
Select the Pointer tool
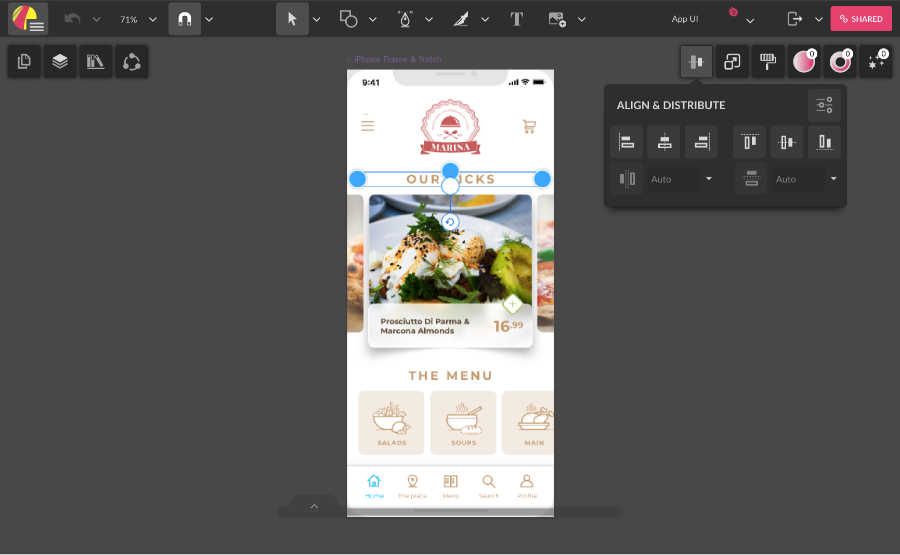pos(292,19)
